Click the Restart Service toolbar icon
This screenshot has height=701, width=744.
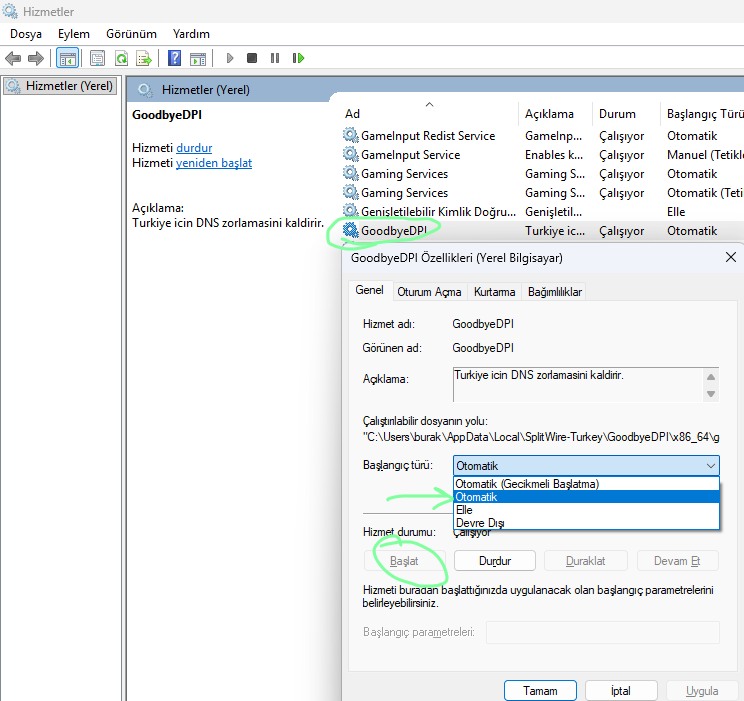(x=298, y=58)
